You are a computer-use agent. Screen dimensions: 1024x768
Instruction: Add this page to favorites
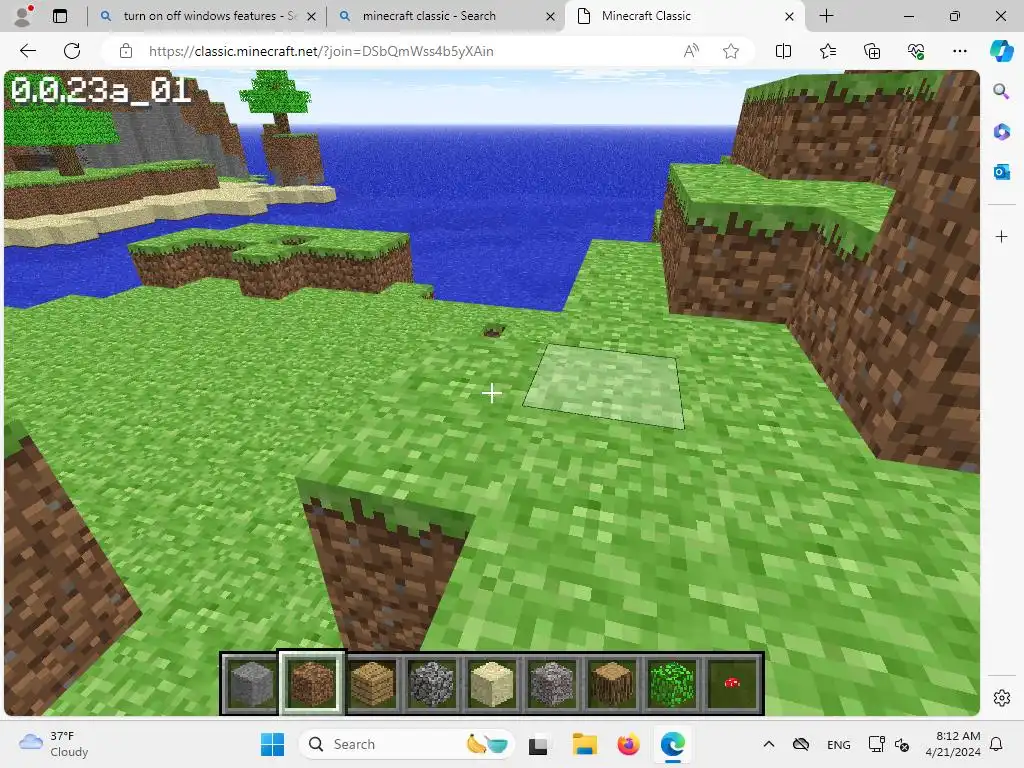click(731, 51)
